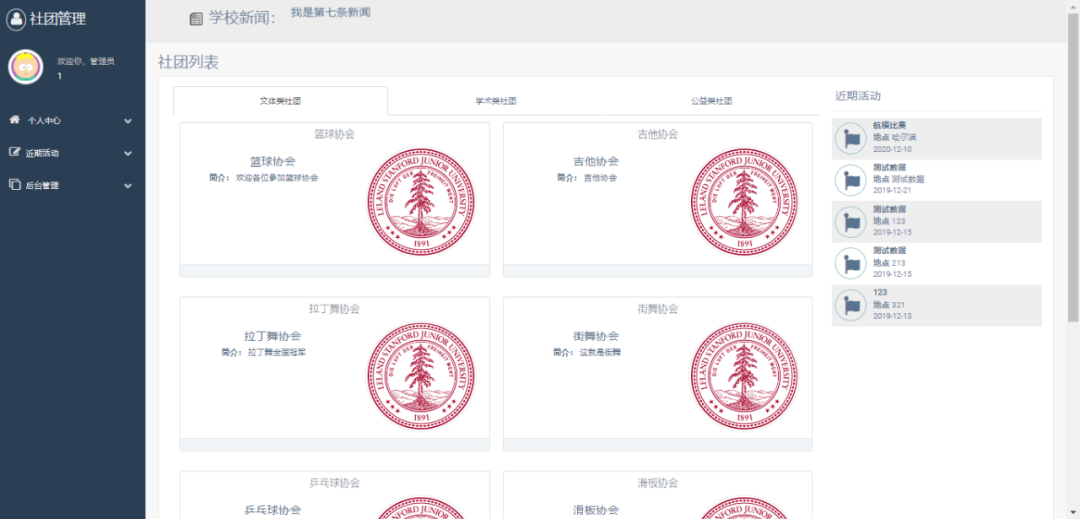Viewport: 1080px width, 519px height.
Task: Click the newspaper icon beside 学校新闻
Action: pos(196,19)
